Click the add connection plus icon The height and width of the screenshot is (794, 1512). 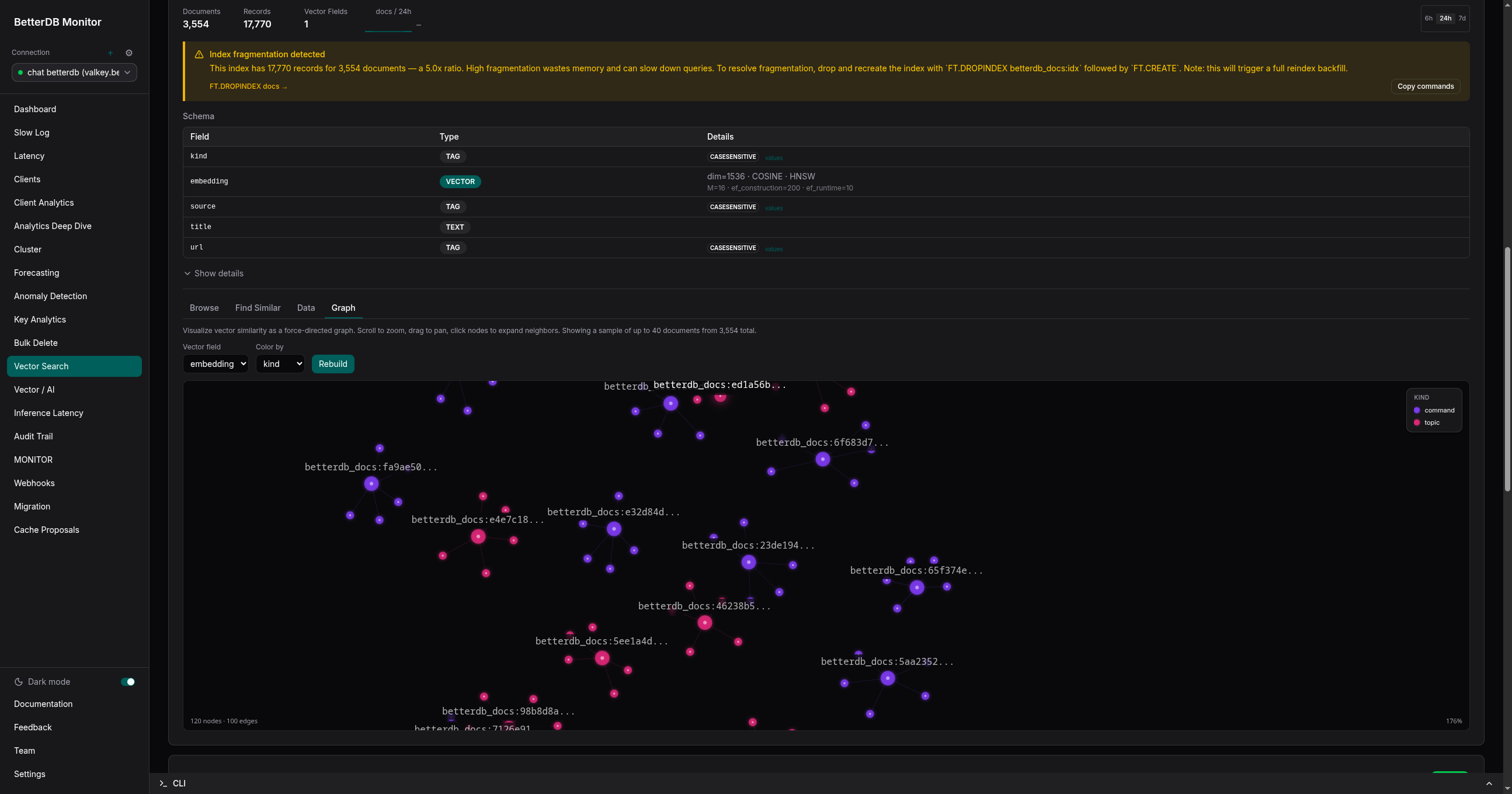click(110, 53)
